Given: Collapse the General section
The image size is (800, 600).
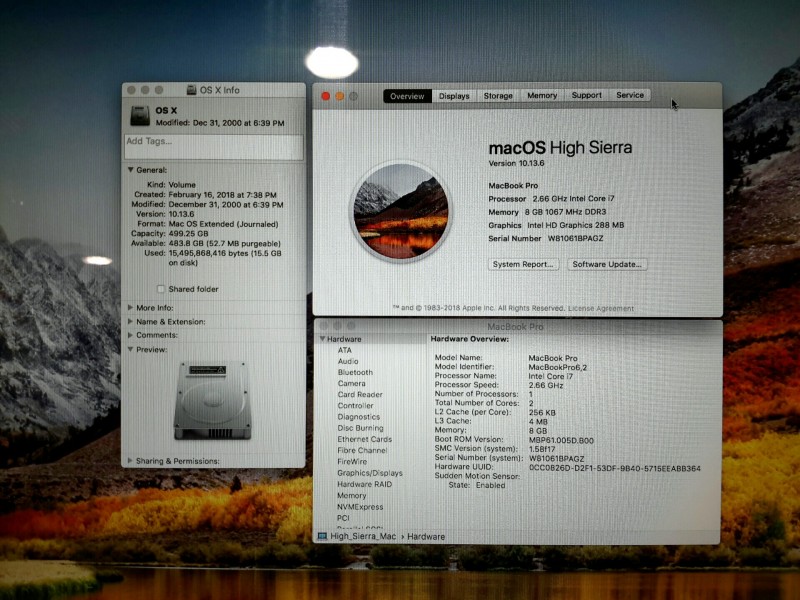Looking at the screenshot, I should (131, 170).
